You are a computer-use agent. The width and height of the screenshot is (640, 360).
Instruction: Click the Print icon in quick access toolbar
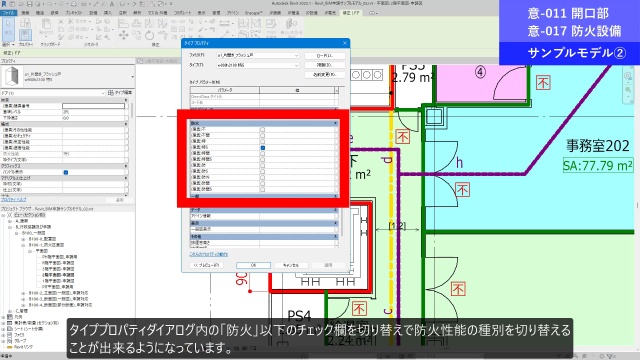click(x=73, y=4)
